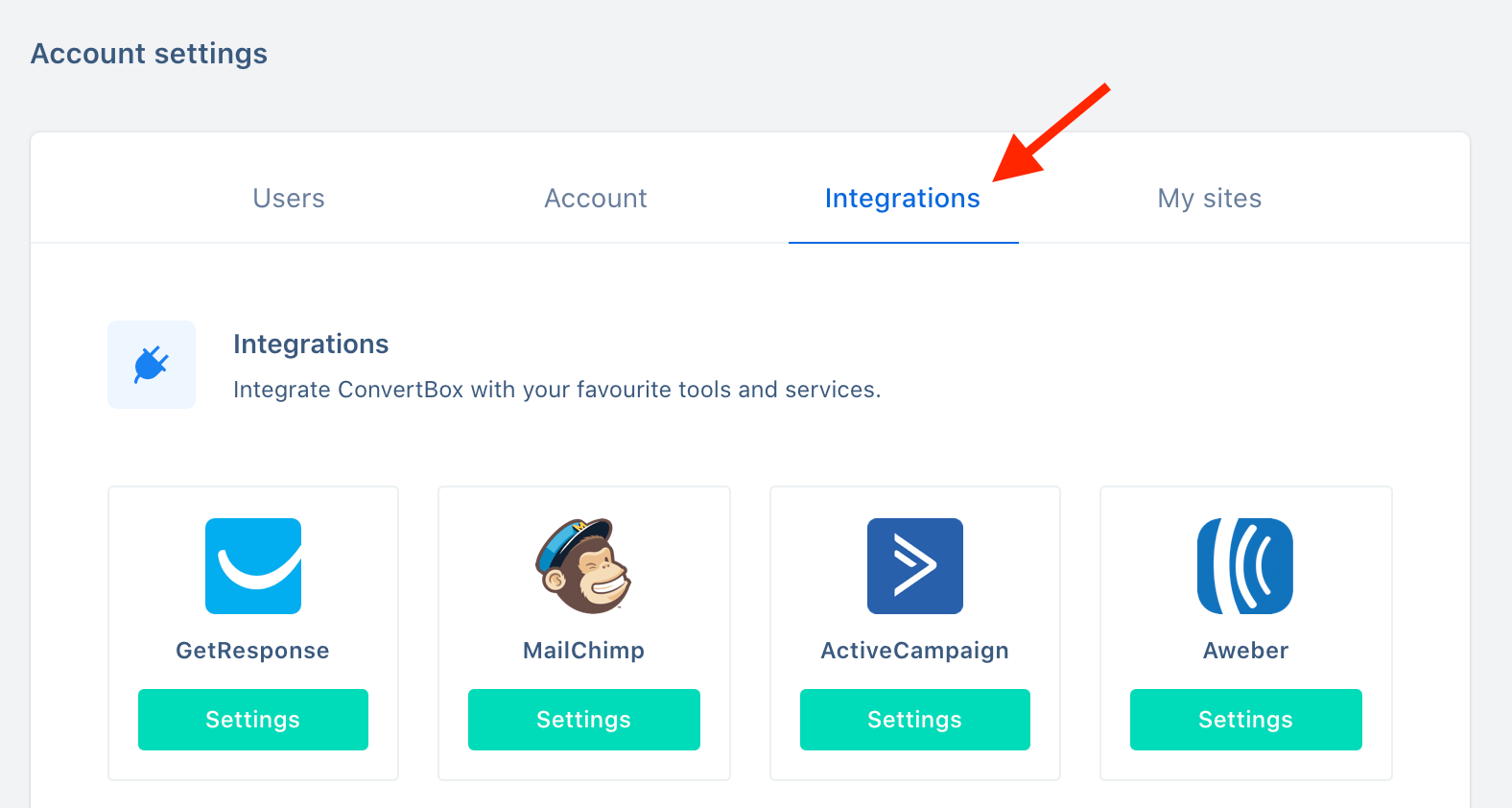
Task: Click the Integrate ConvertBox description text
Action: pyautogui.click(x=556, y=390)
